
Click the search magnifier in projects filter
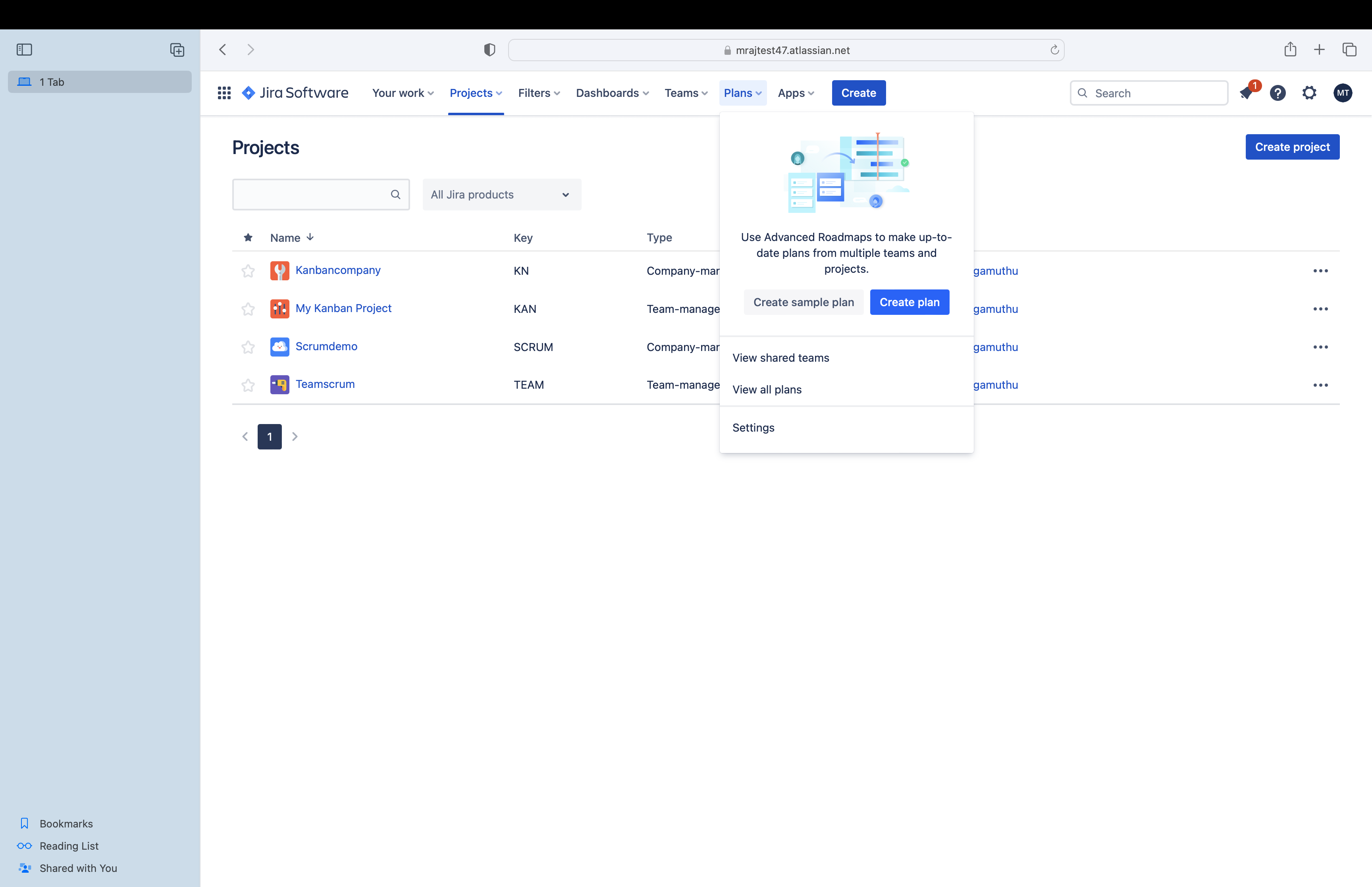tap(395, 194)
